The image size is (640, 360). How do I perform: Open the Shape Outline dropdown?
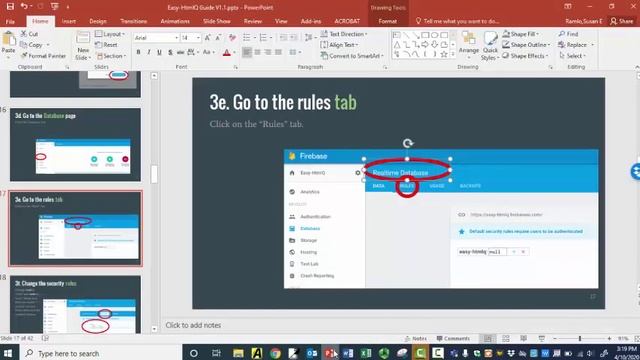(x=527, y=45)
